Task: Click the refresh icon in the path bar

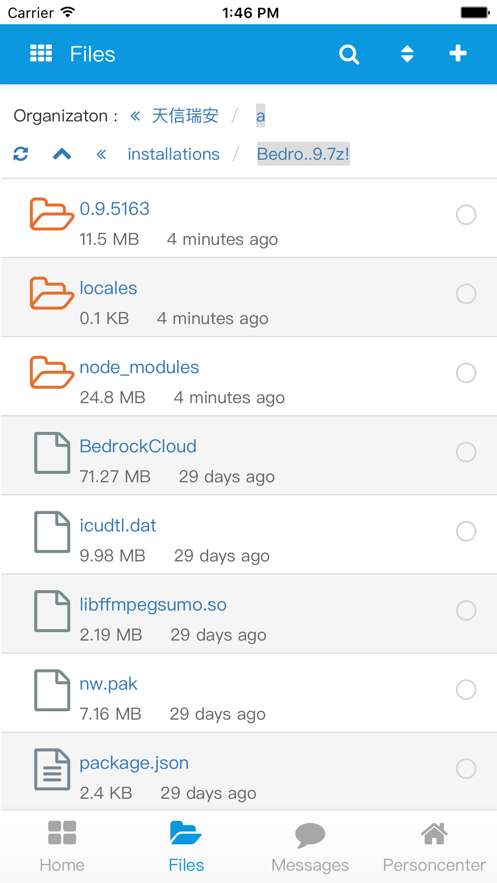Action: 21,154
